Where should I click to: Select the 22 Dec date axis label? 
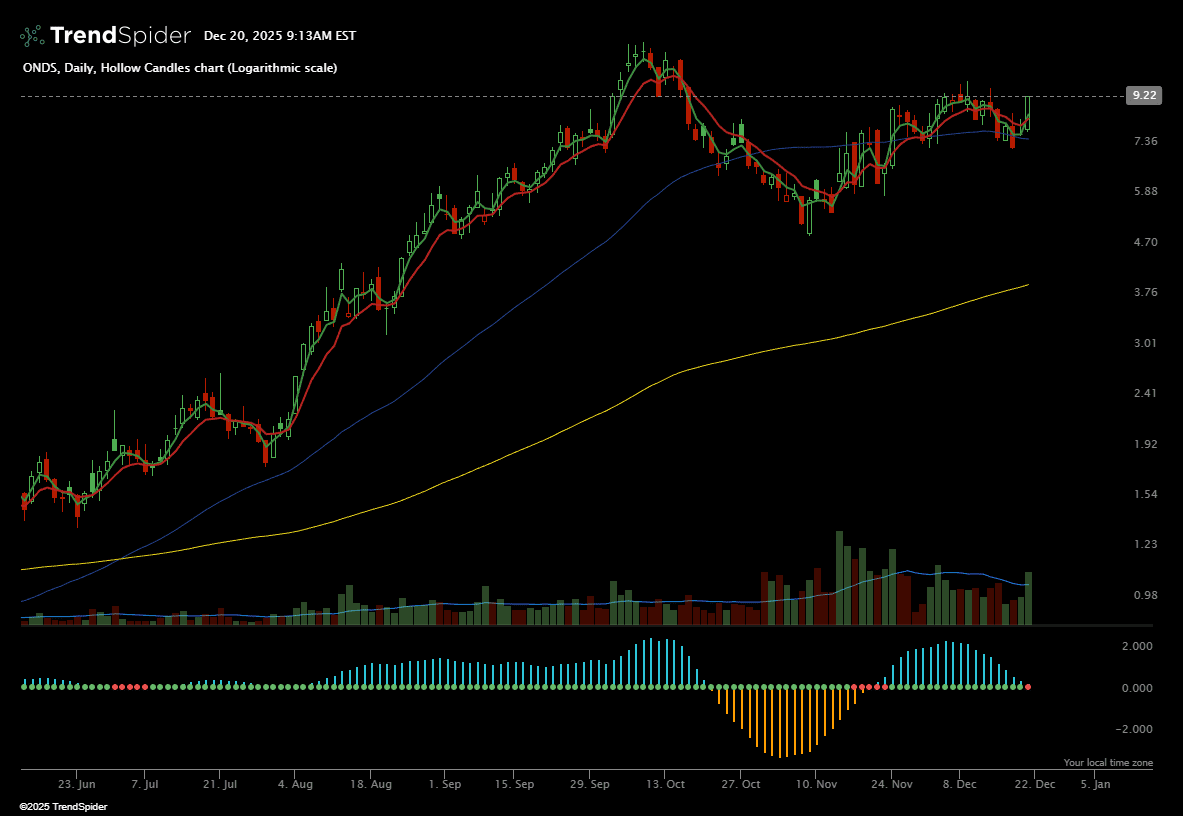coord(1035,786)
